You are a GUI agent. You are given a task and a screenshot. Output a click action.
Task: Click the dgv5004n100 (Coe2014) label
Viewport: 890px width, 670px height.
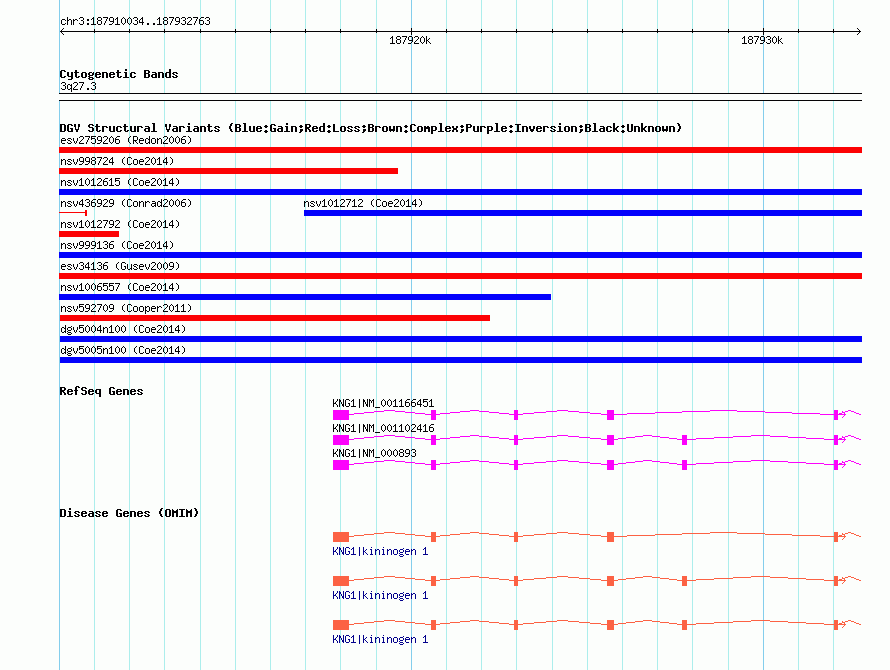[x=123, y=329]
